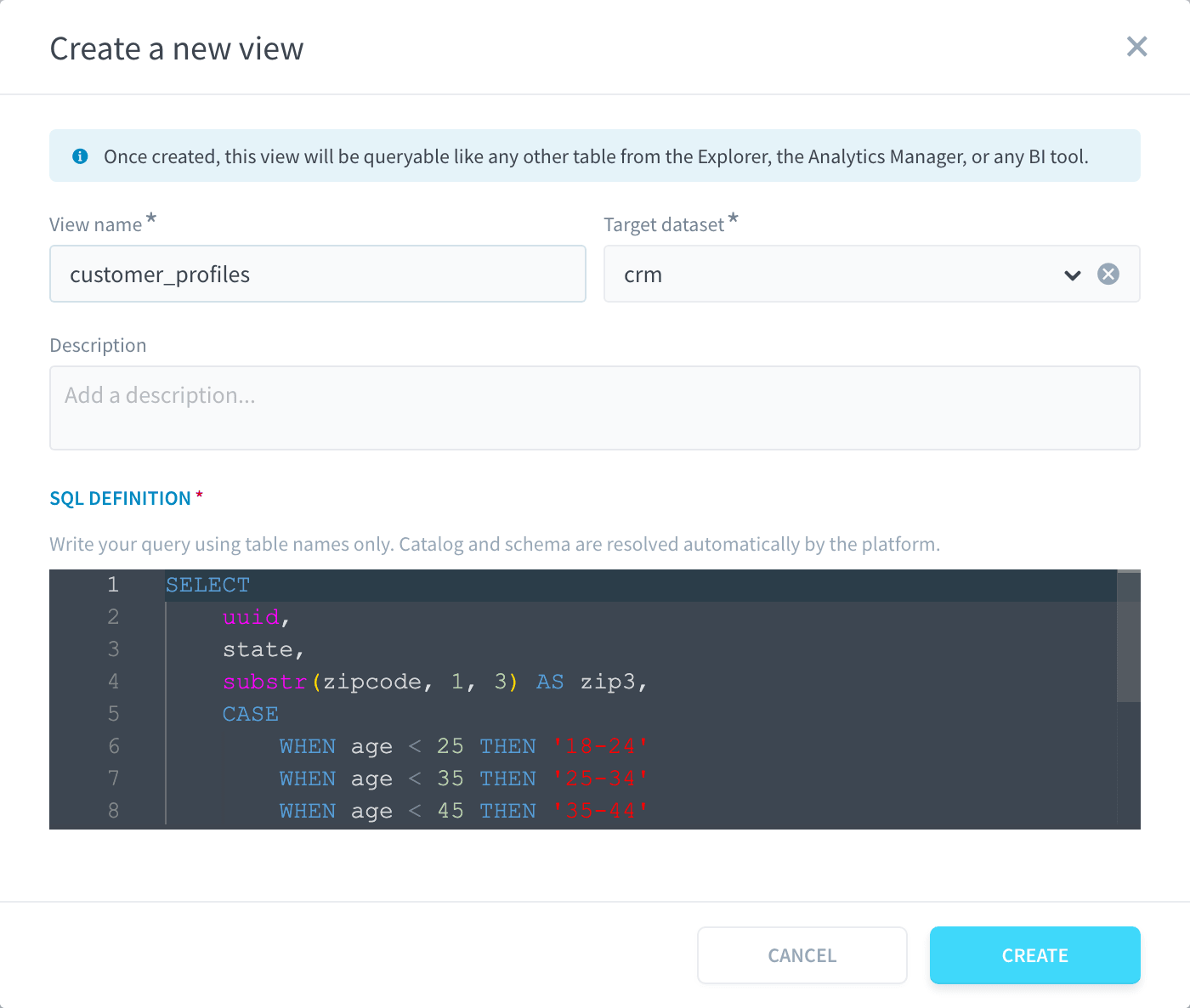The height and width of the screenshot is (1008, 1190).
Task: Click the View name label
Action: click(x=95, y=224)
